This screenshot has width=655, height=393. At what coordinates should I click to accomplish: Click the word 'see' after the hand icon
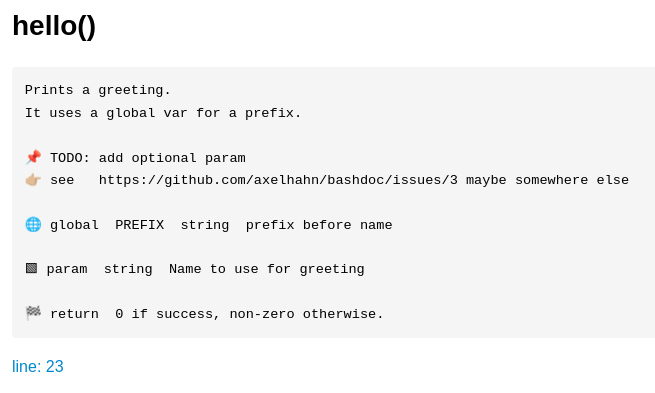[62, 181]
